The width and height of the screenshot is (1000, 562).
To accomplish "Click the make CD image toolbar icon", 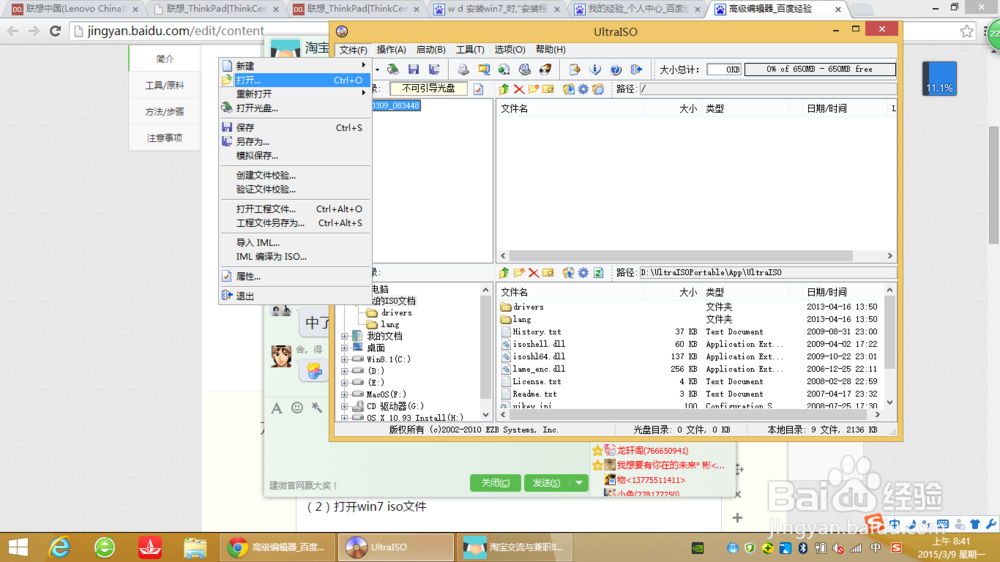I will point(463,70).
